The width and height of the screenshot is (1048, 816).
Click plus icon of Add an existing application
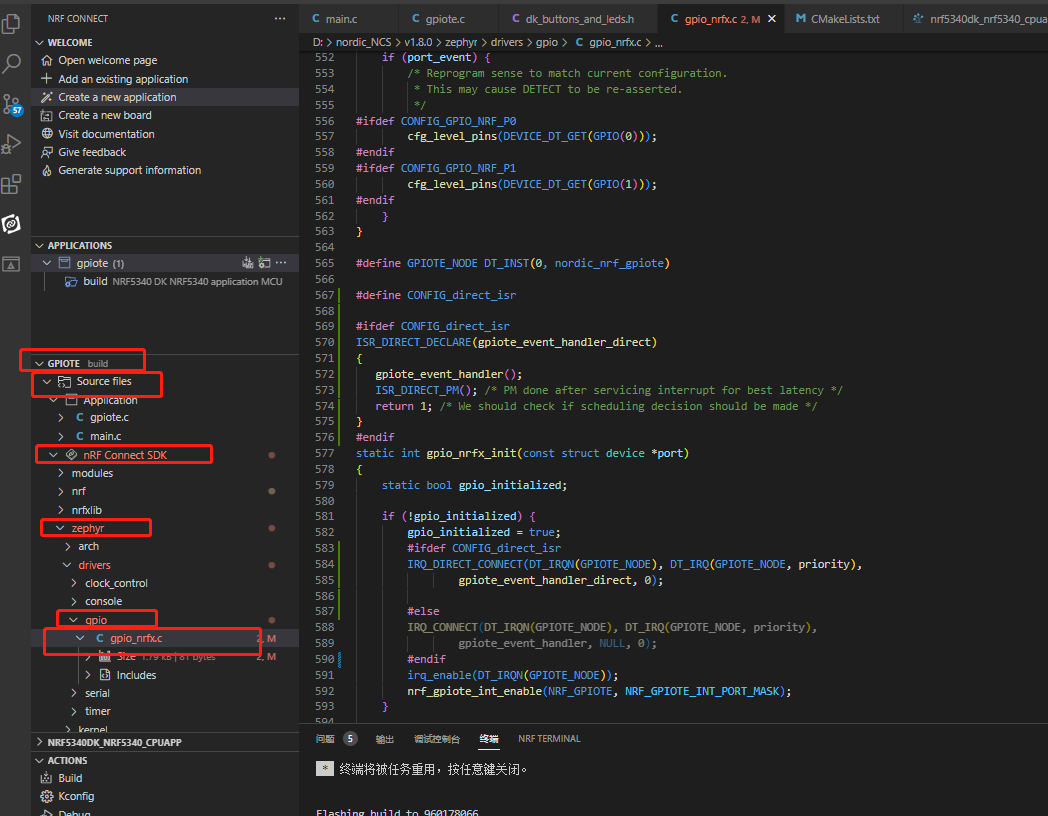tap(47, 79)
